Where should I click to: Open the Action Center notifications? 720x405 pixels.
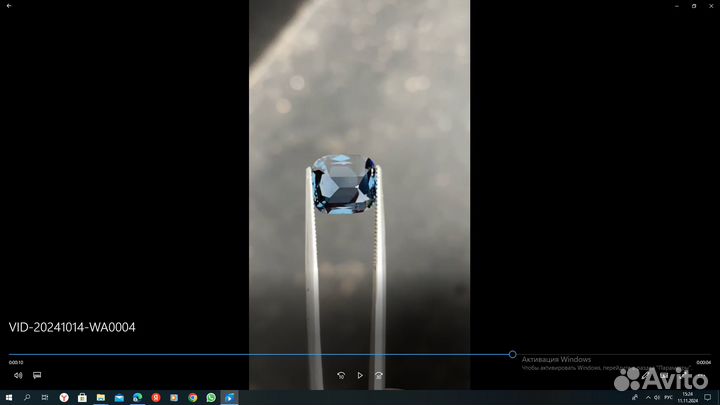click(708, 398)
